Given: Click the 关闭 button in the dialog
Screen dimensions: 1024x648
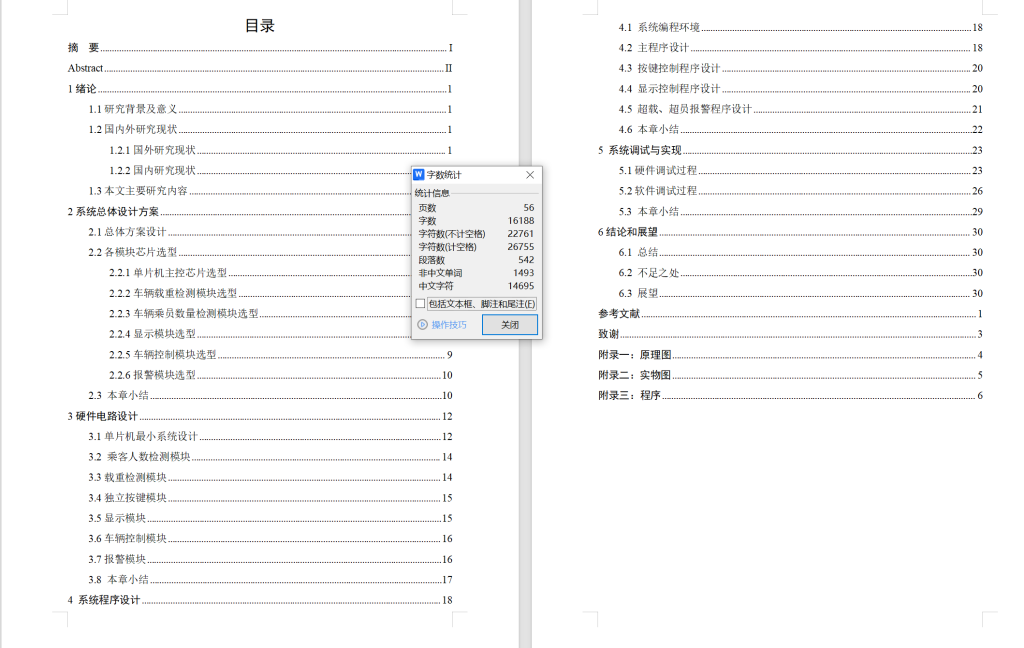Looking at the screenshot, I should pyautogui.click(x=509, y=325).
